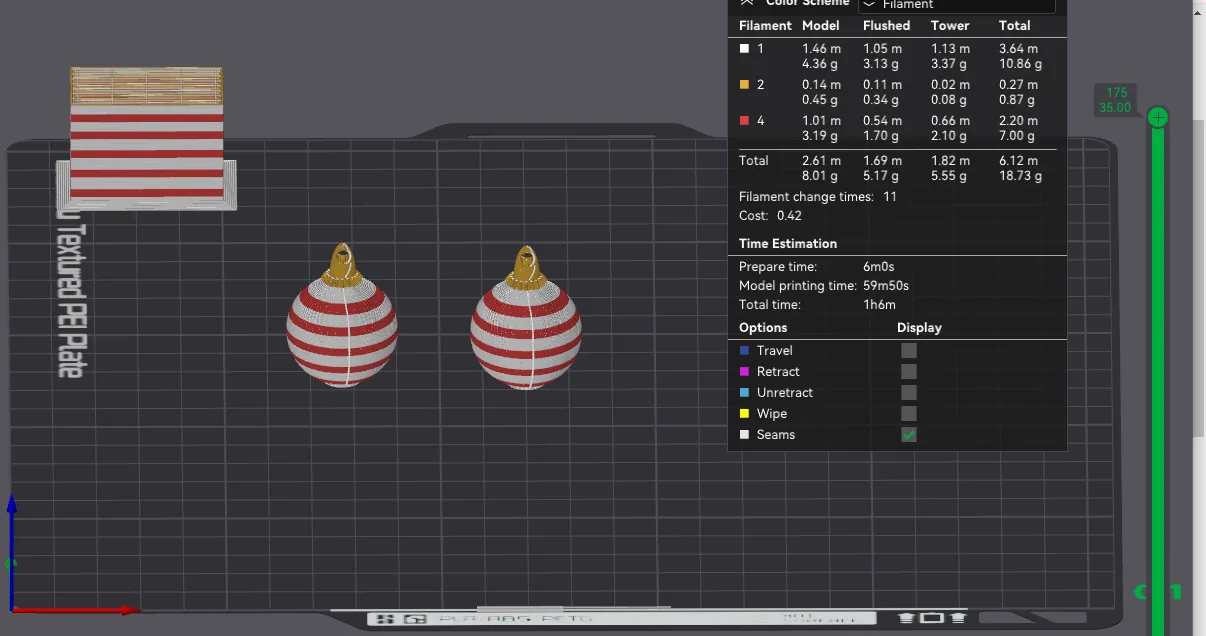This screenshot has height=636, width=1206.
Task: Open the Color Scheme Filament dropdown
Action: [x=956, y=5]
